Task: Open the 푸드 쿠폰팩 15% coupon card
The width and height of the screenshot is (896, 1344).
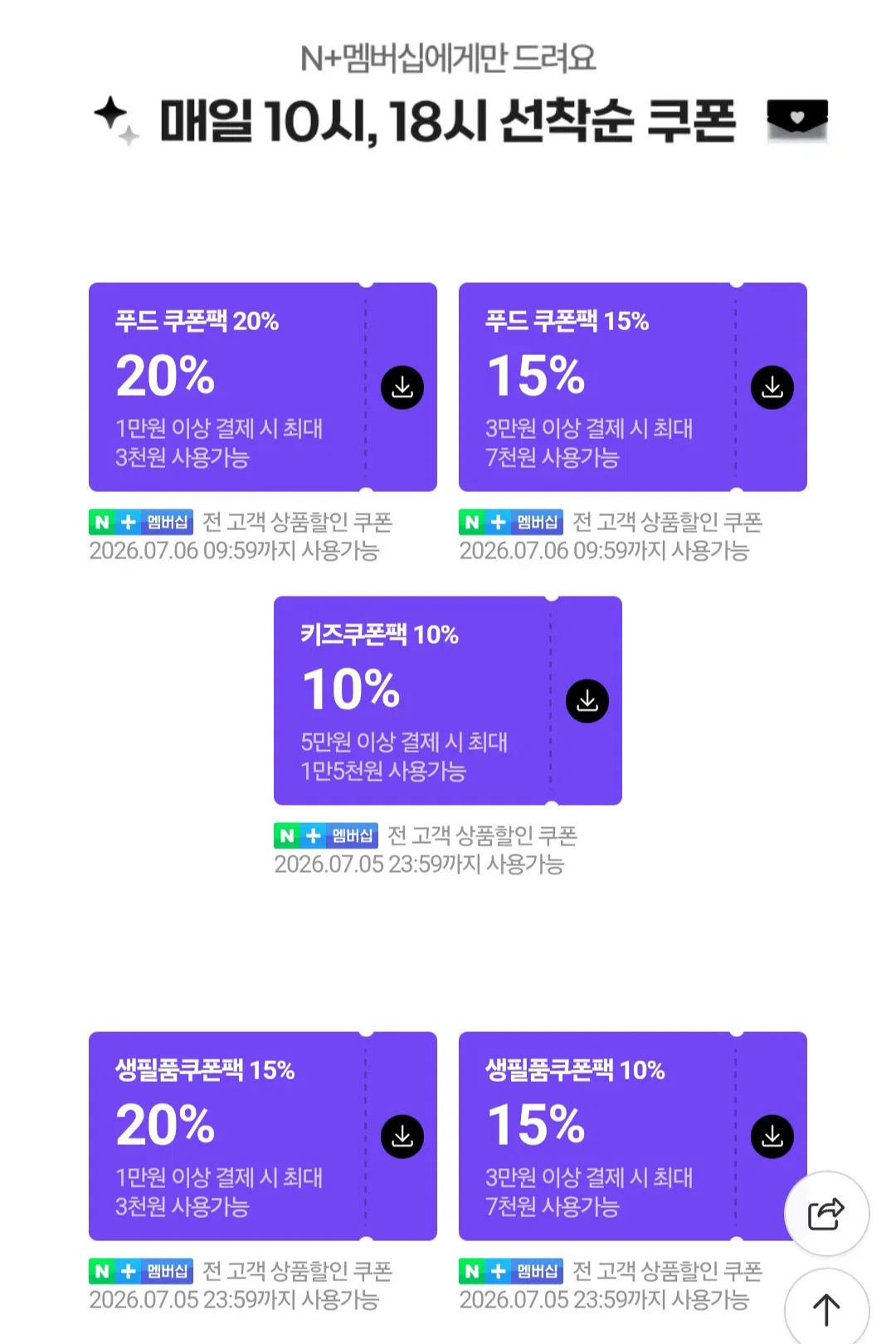Action: point(633,387)
